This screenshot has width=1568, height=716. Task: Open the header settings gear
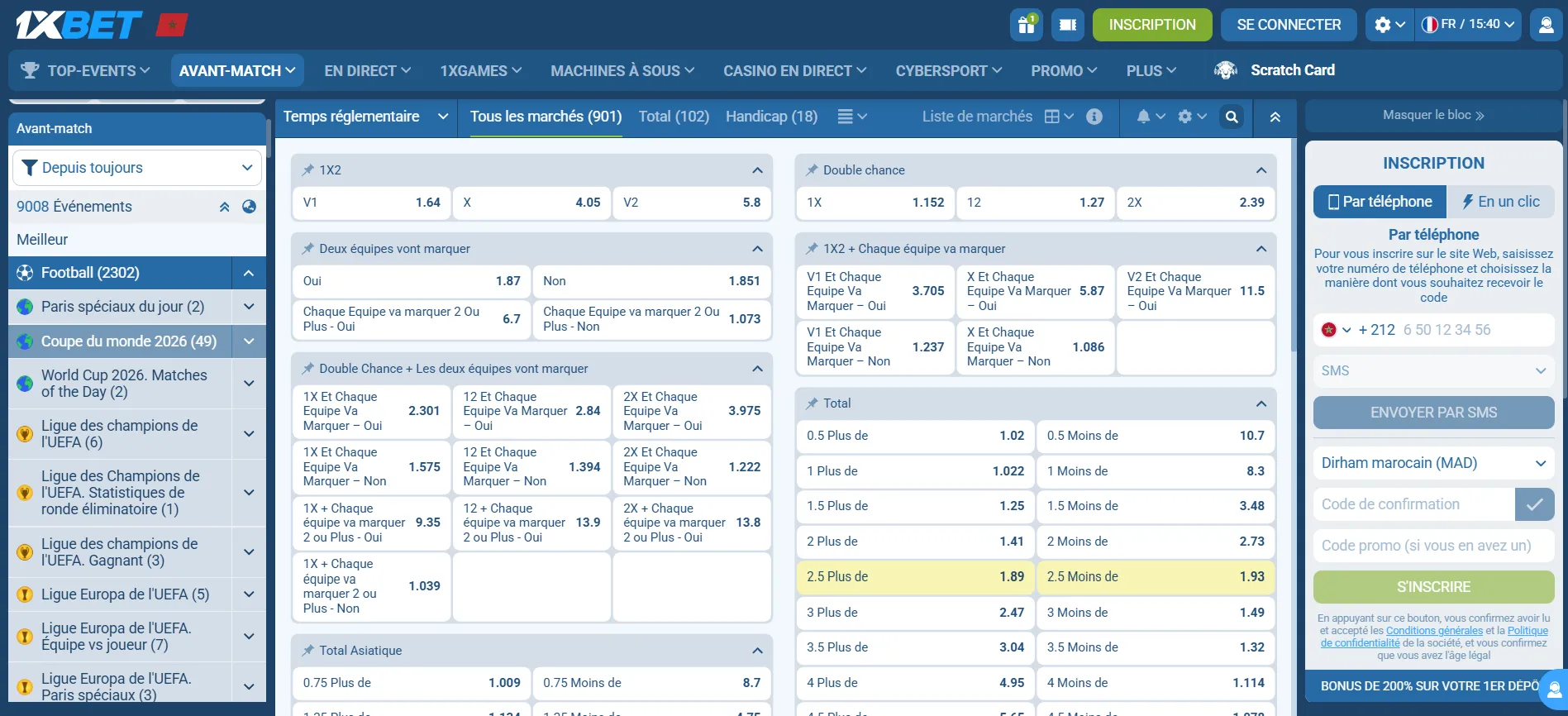[x=1389, y=25]
